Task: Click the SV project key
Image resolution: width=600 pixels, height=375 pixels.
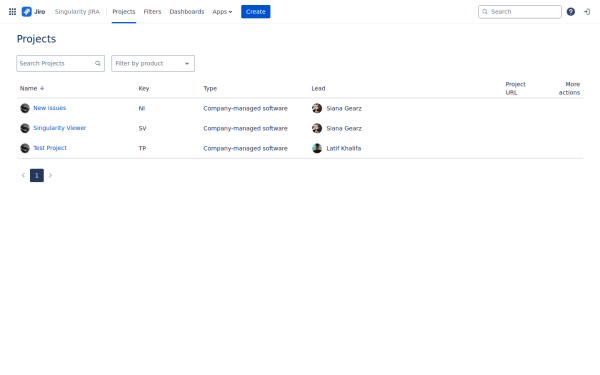Action: pyautogui.click(x=142, y=128)
